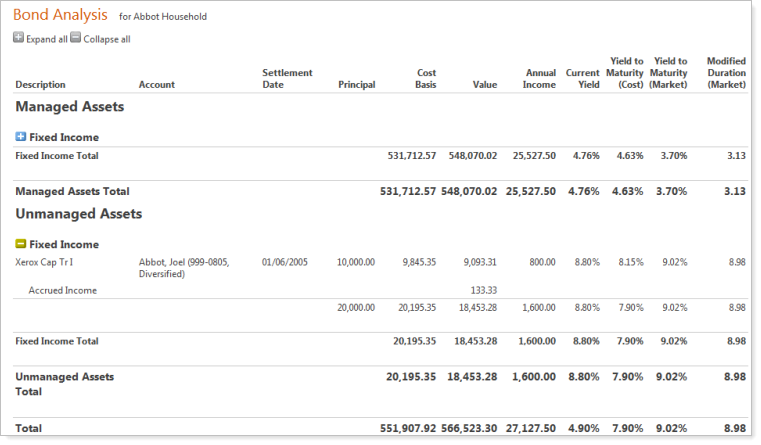Sort by the Principal column header
The width and height of the screenshot is (761, 445).
(x=356, y=85)
